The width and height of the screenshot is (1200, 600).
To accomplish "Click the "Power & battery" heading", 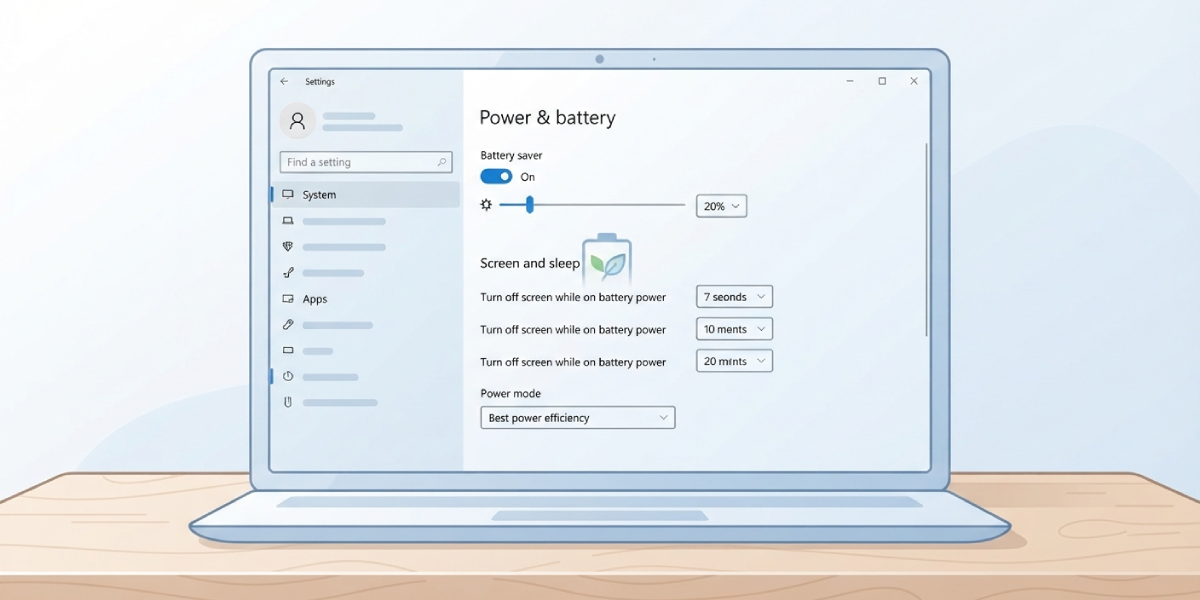I will [x=547, y=118].
